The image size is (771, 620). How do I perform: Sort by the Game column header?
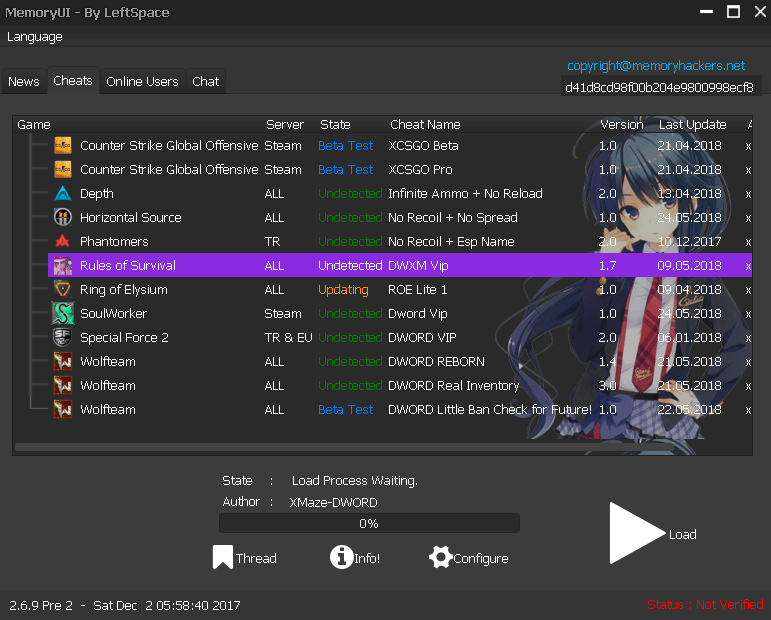point(34,125)
